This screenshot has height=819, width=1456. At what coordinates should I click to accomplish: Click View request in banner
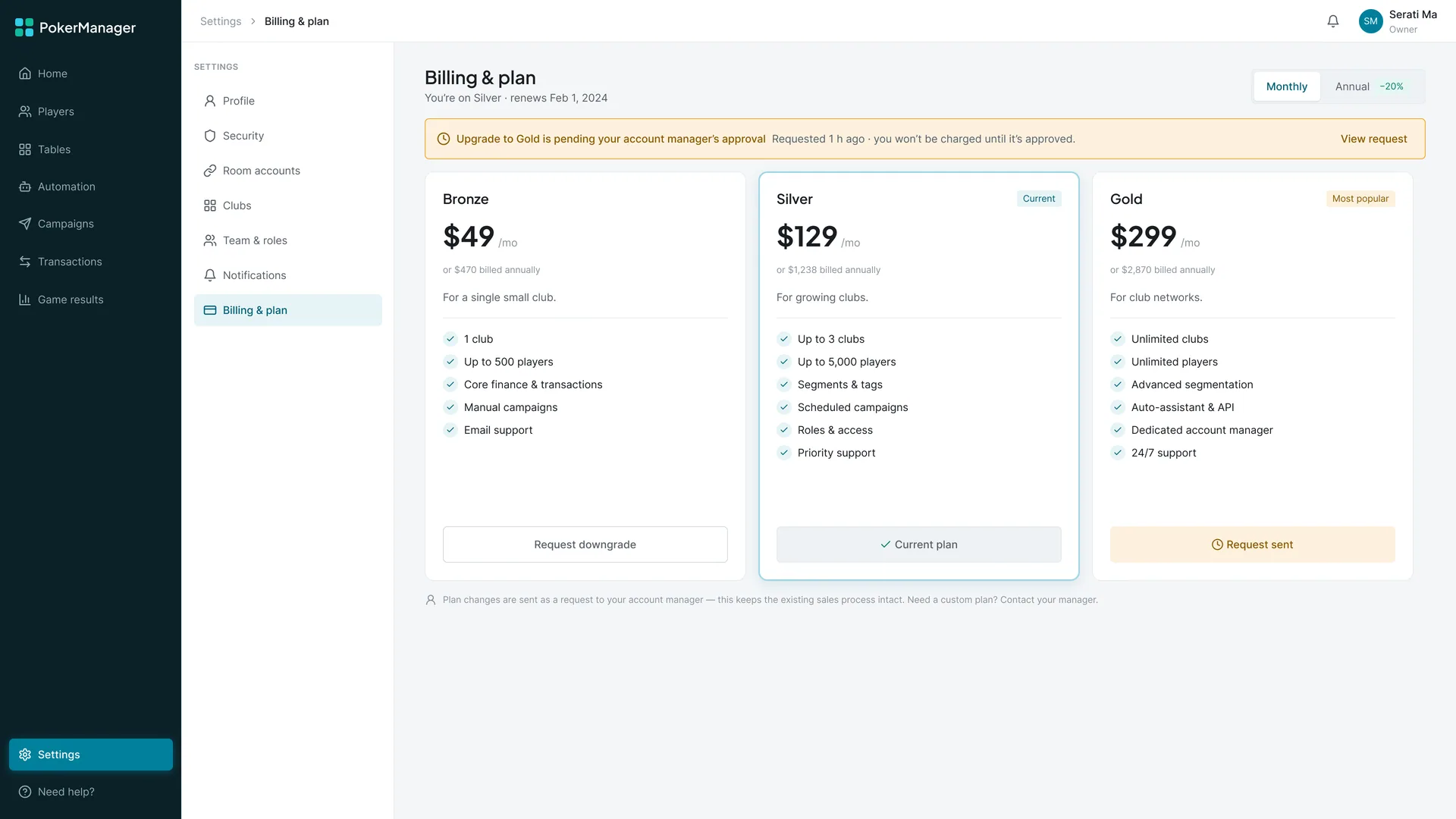[1373, 139]
